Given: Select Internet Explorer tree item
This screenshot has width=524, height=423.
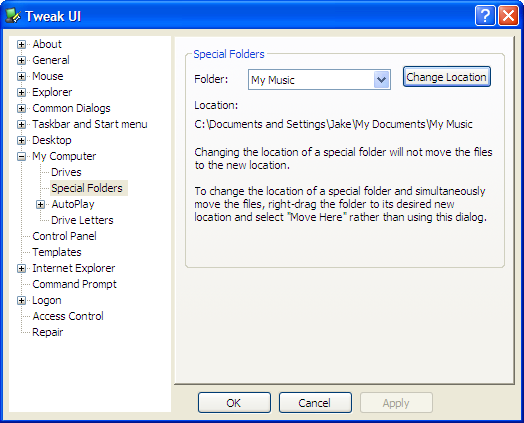Looking at the screenshot, I should coord(74,269).
